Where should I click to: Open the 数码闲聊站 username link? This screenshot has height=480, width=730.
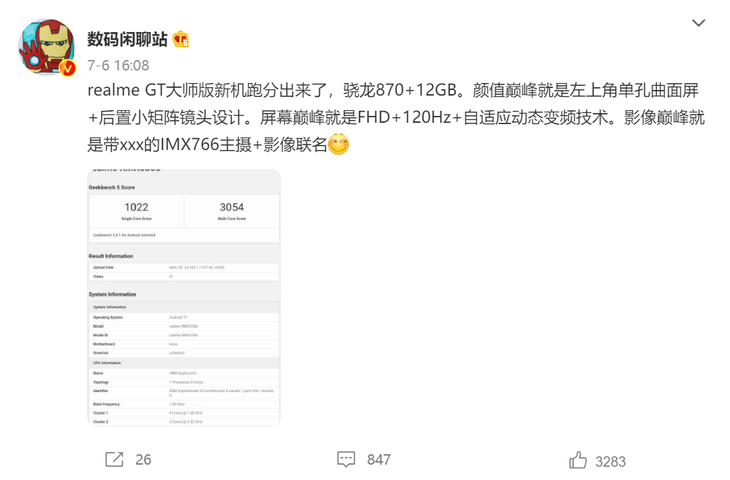click(x=127, y=39)
